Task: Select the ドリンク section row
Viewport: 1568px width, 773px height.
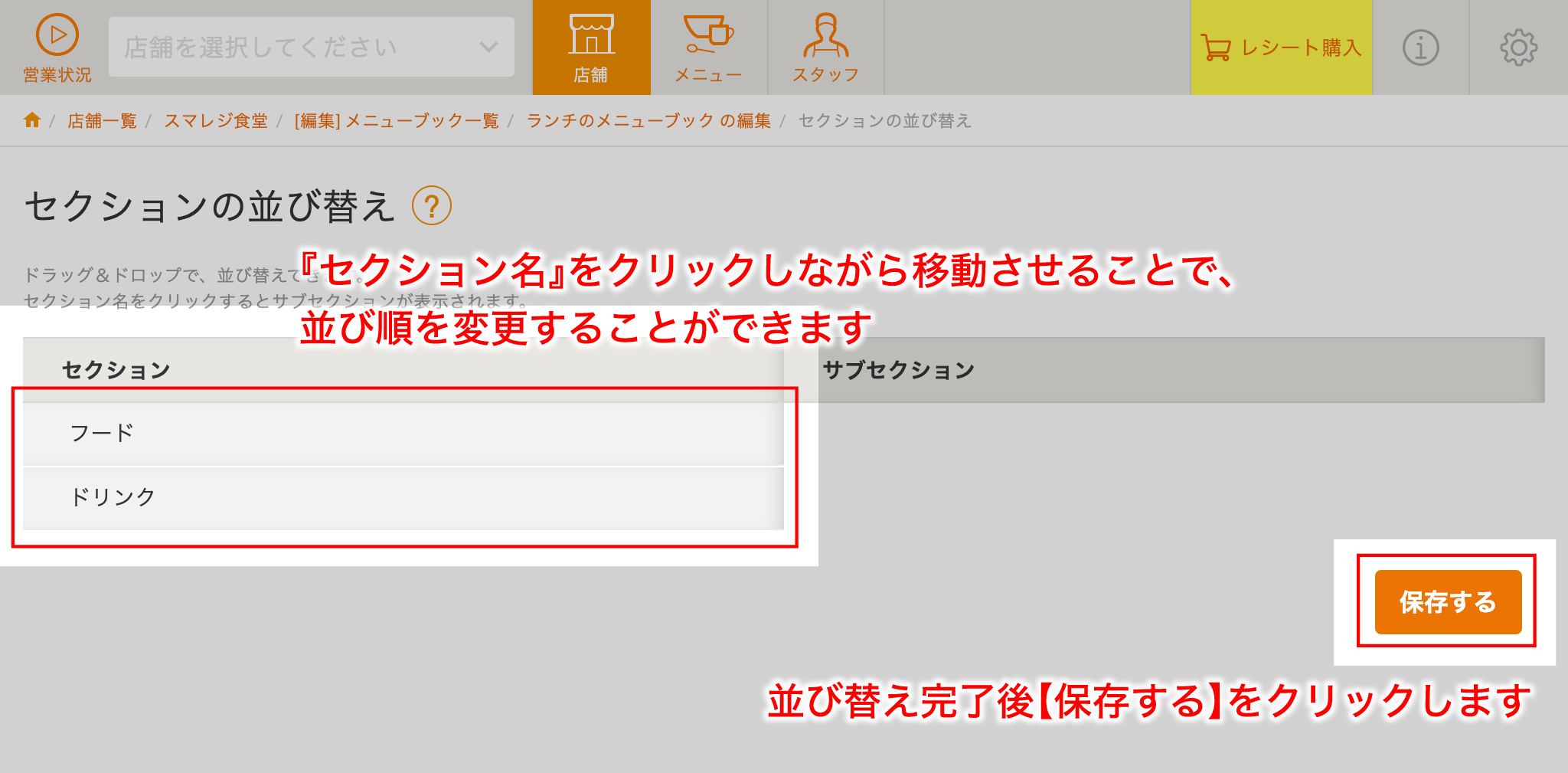Action: click(x=403, y=498)
